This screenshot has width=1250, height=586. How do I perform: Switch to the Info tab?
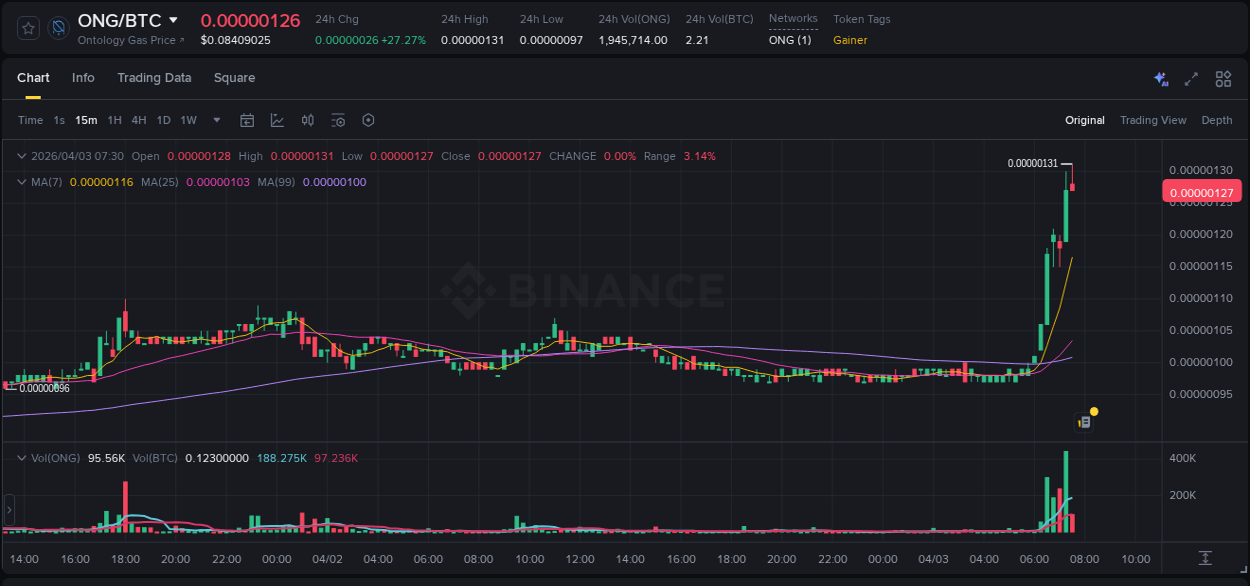tap(83, 78)
